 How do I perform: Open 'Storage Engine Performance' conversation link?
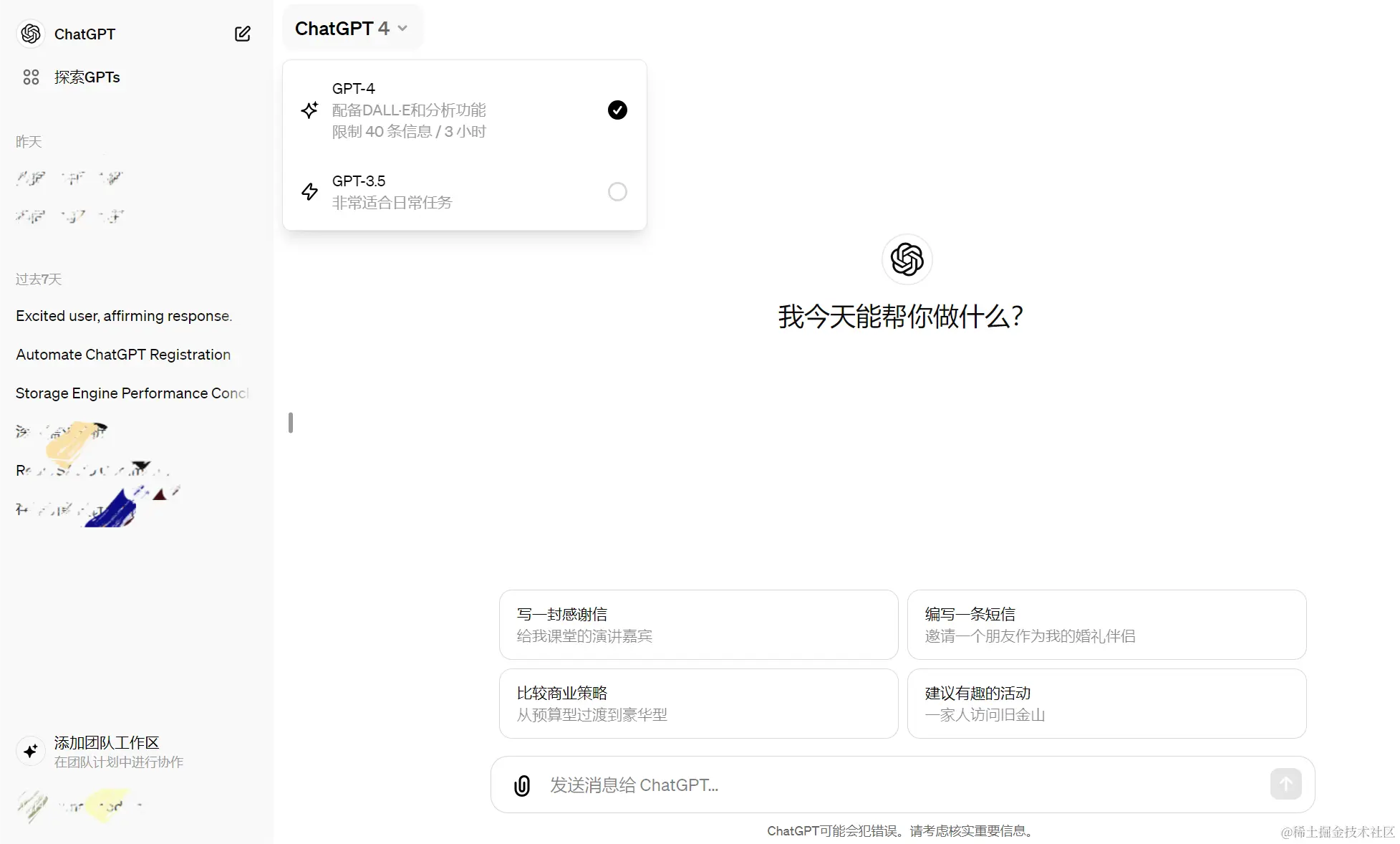click(x=131, y=393)
